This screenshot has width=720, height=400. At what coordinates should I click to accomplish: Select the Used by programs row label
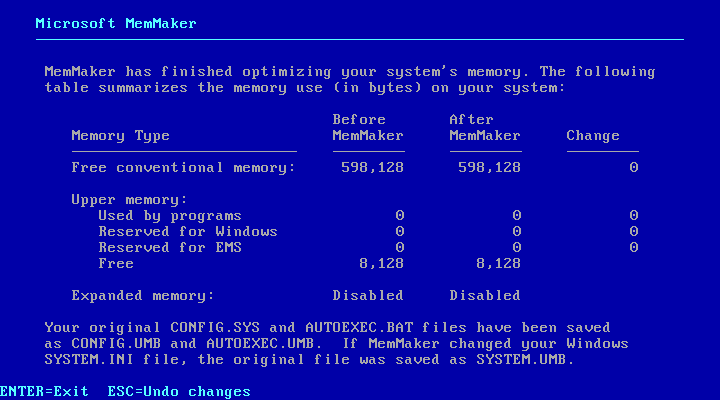point(170,216)
